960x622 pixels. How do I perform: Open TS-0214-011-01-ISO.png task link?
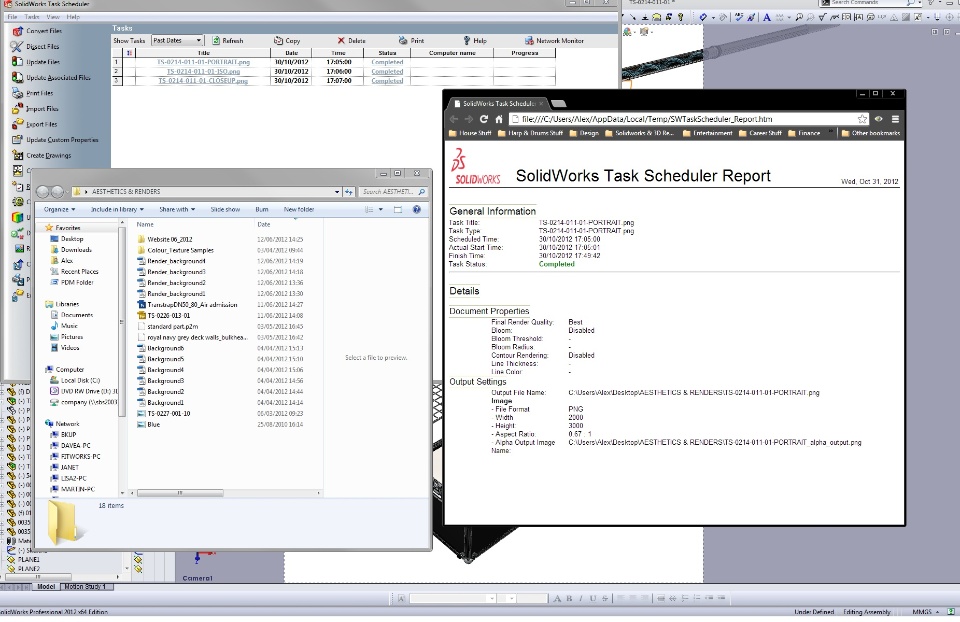click(203, 72)
